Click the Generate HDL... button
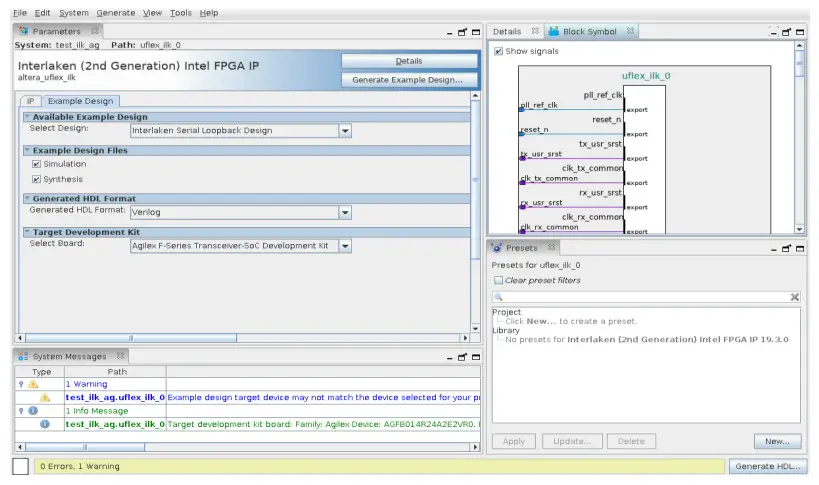 (768, 466)
